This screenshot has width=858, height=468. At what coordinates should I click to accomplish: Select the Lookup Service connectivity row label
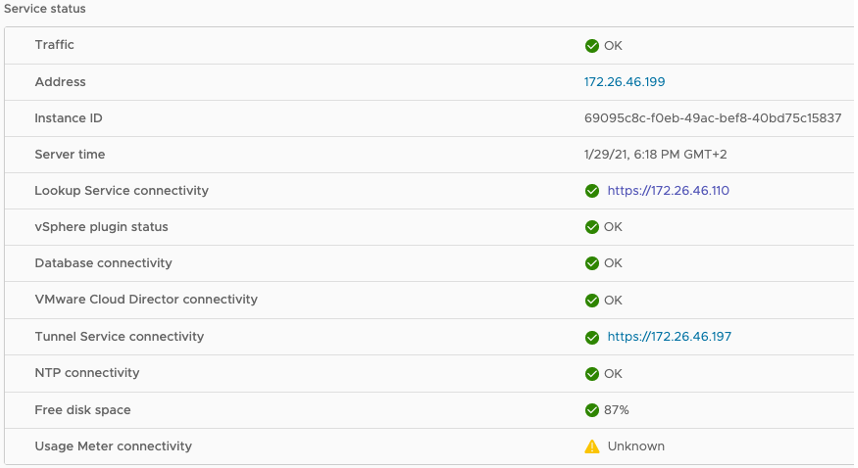pyautogui.click(x=121, y=190)
